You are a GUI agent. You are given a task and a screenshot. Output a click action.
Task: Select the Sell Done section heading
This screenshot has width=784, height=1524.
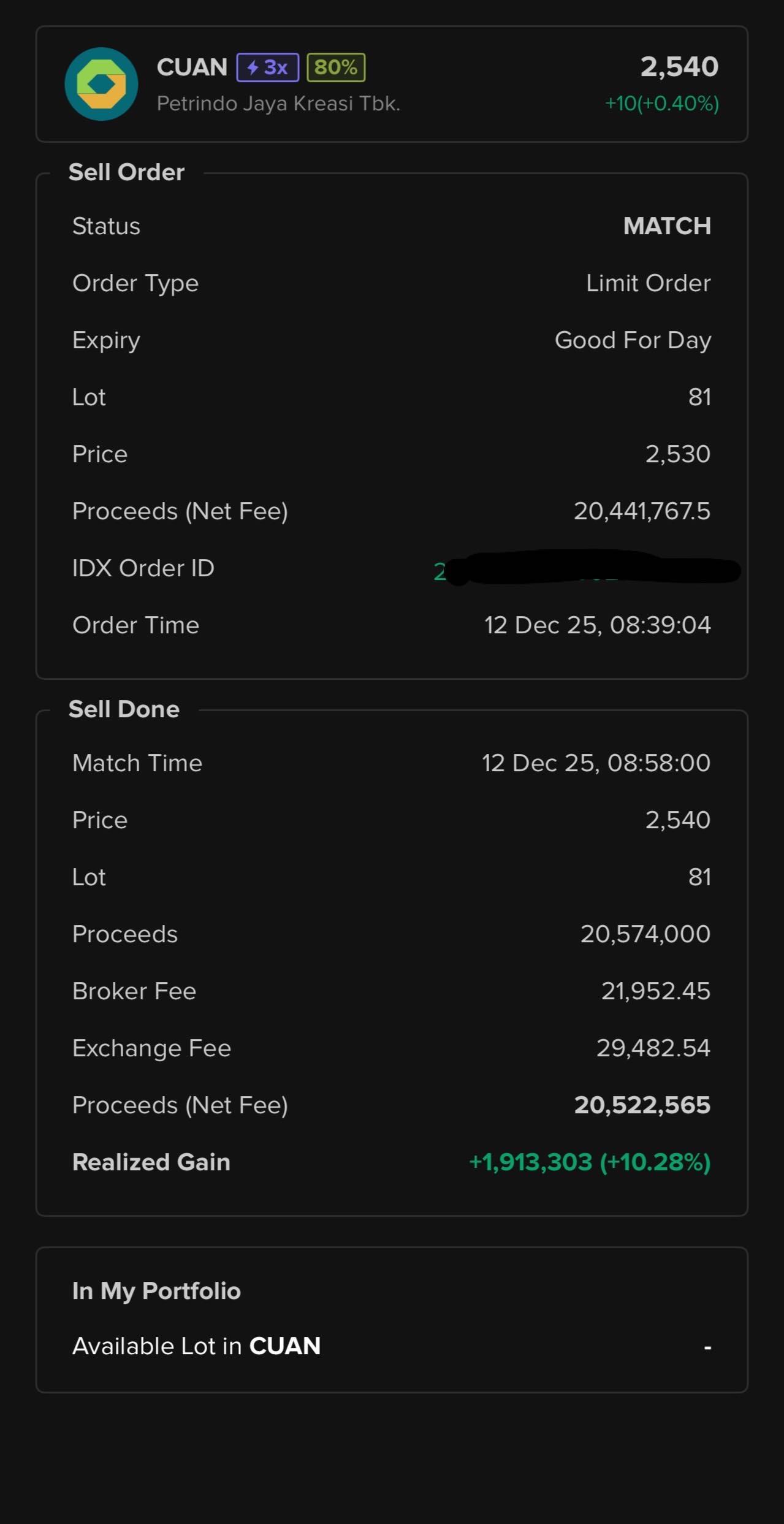pyautogui.click(x=124, y=709)
